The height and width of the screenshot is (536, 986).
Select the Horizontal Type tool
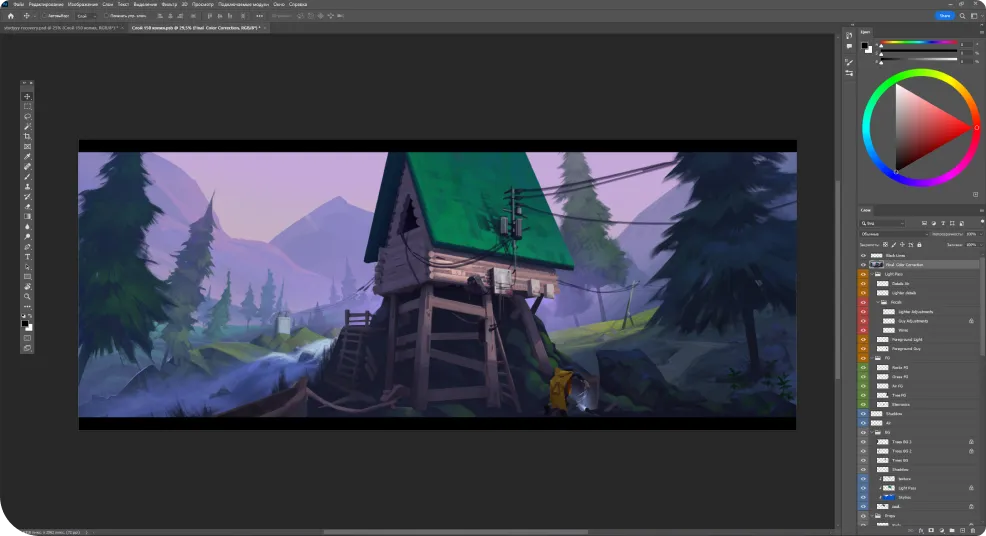(27, 256)
